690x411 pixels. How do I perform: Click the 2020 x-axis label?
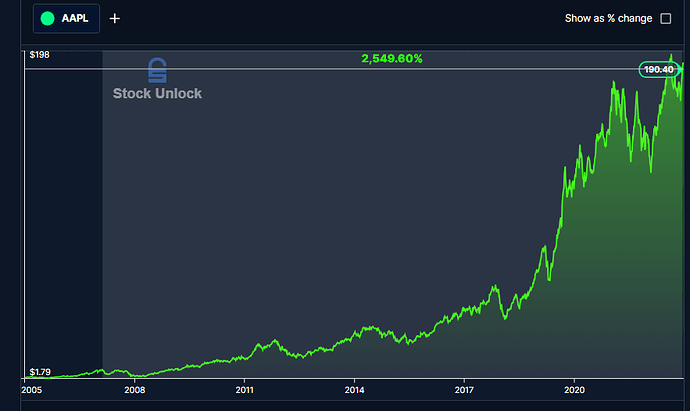click(x=574, y=390)
